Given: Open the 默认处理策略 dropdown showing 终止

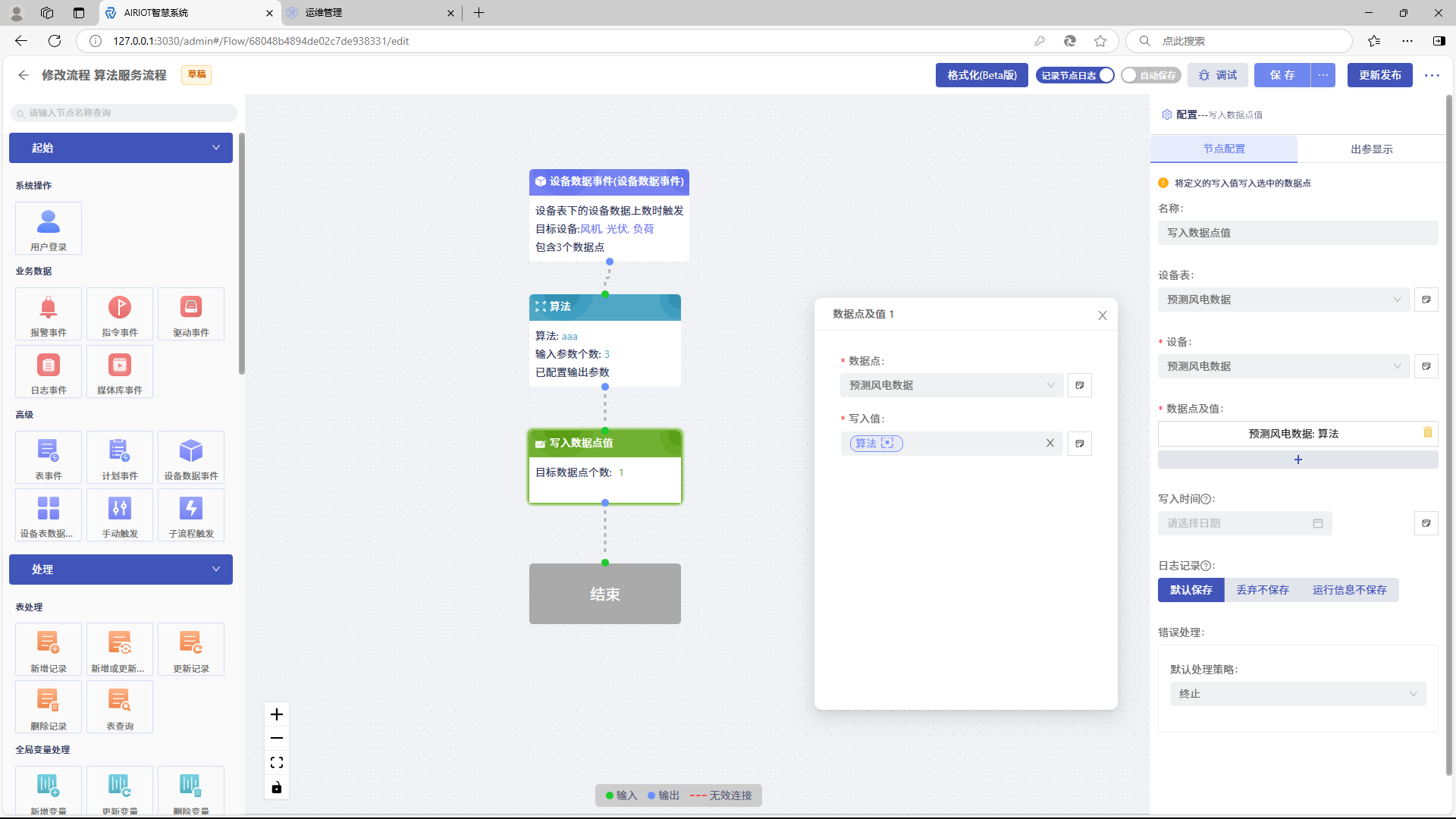Looking at the screenshot, I should point(1298,694).
